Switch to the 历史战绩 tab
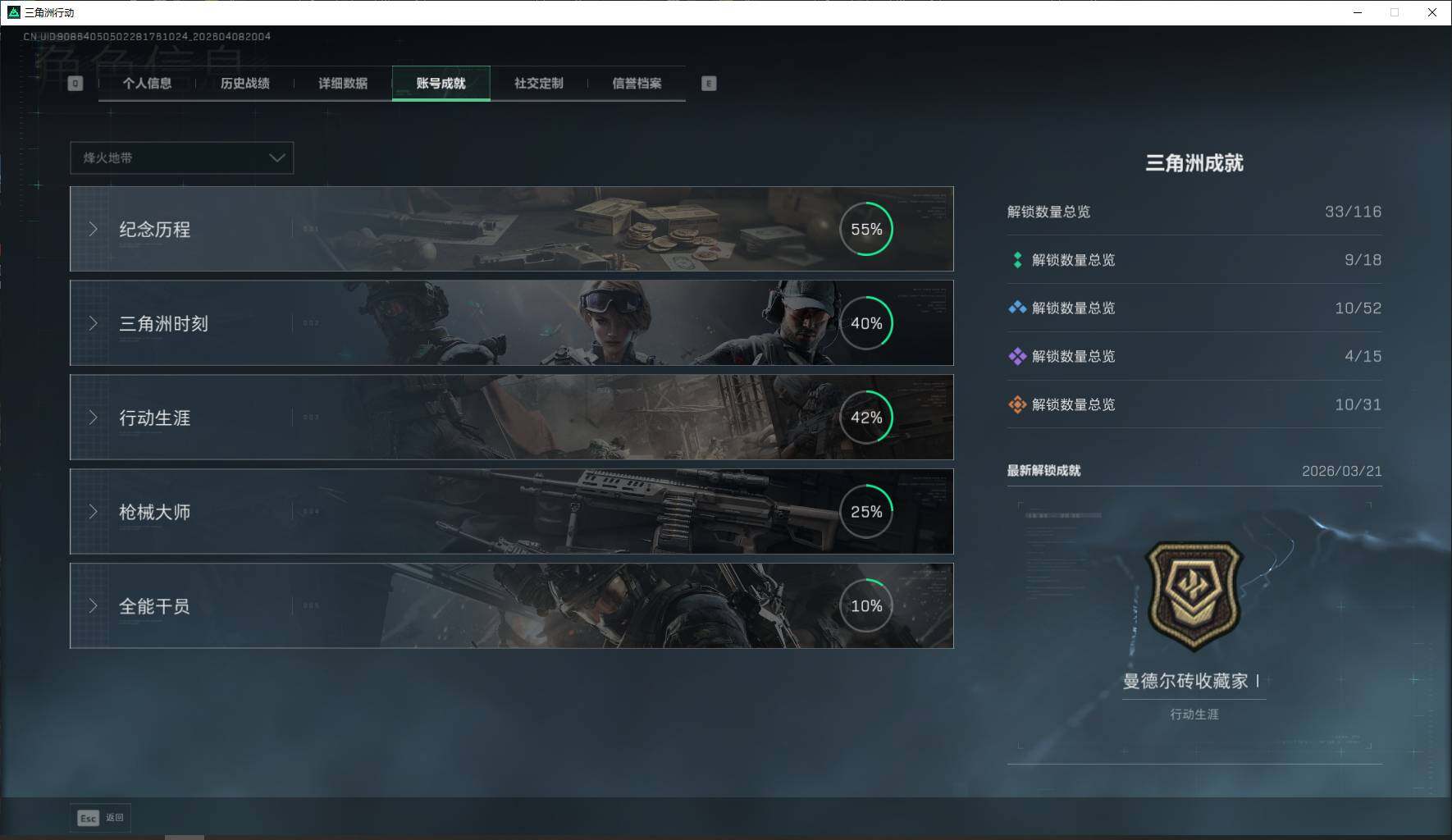Viewport: 1452px width, 840px height. 244,83
